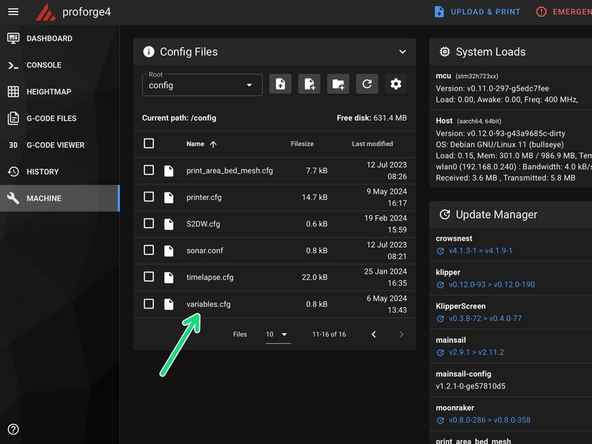Click the info icon beside Config Files

[x=148, y=51]
